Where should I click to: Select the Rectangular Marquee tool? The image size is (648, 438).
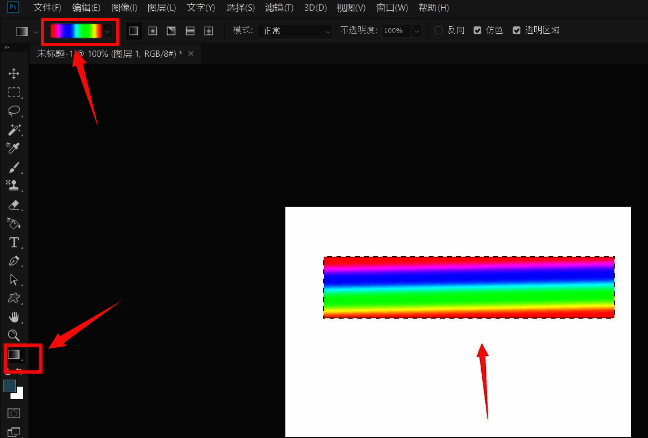[14, 92]
